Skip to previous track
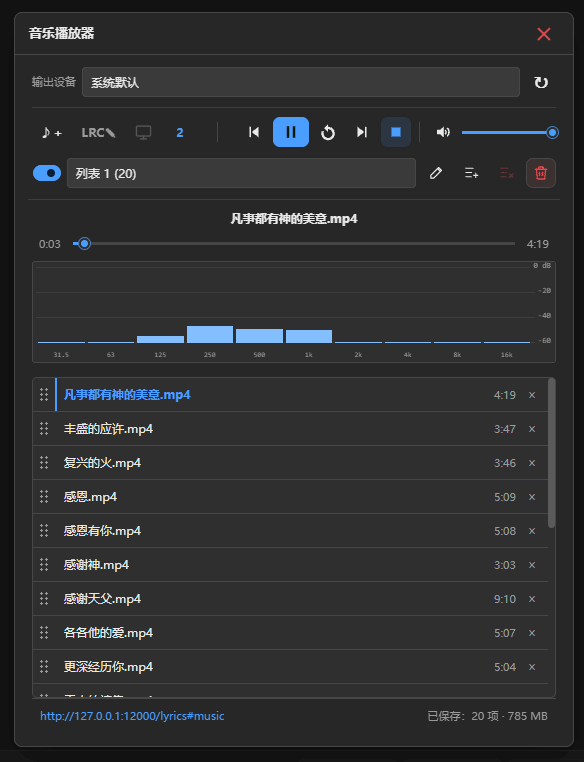Image resolution: width=584 pixels, height=762 pixels. pyautogui.click(x=254, y=132)
